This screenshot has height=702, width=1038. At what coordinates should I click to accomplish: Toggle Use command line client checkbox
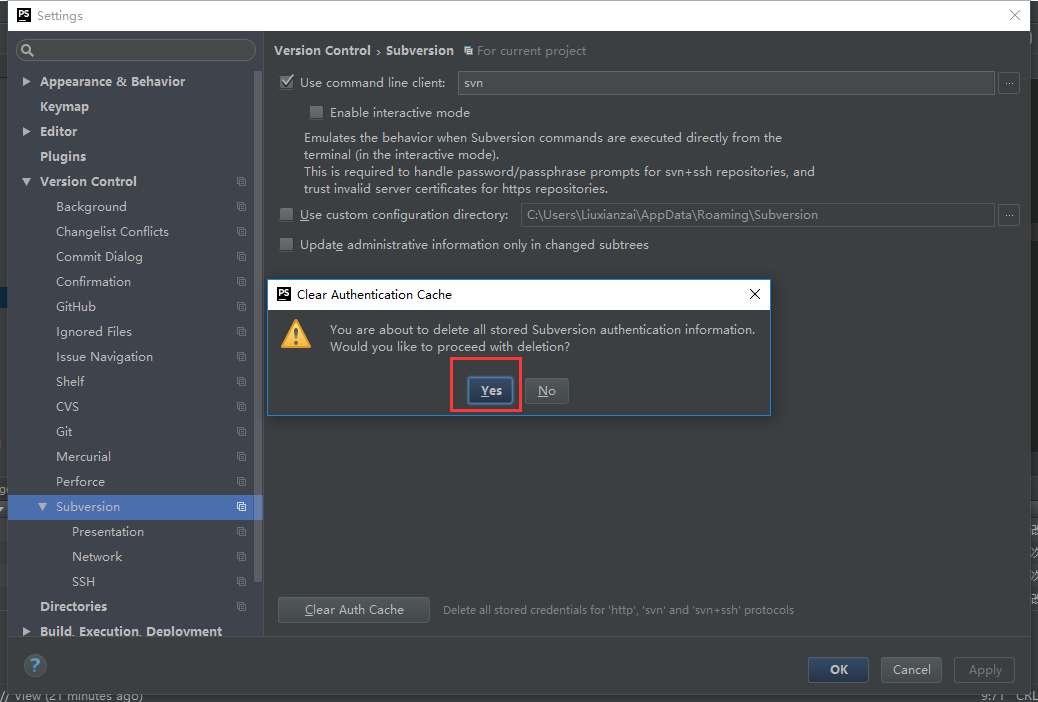tap(287, 82)
